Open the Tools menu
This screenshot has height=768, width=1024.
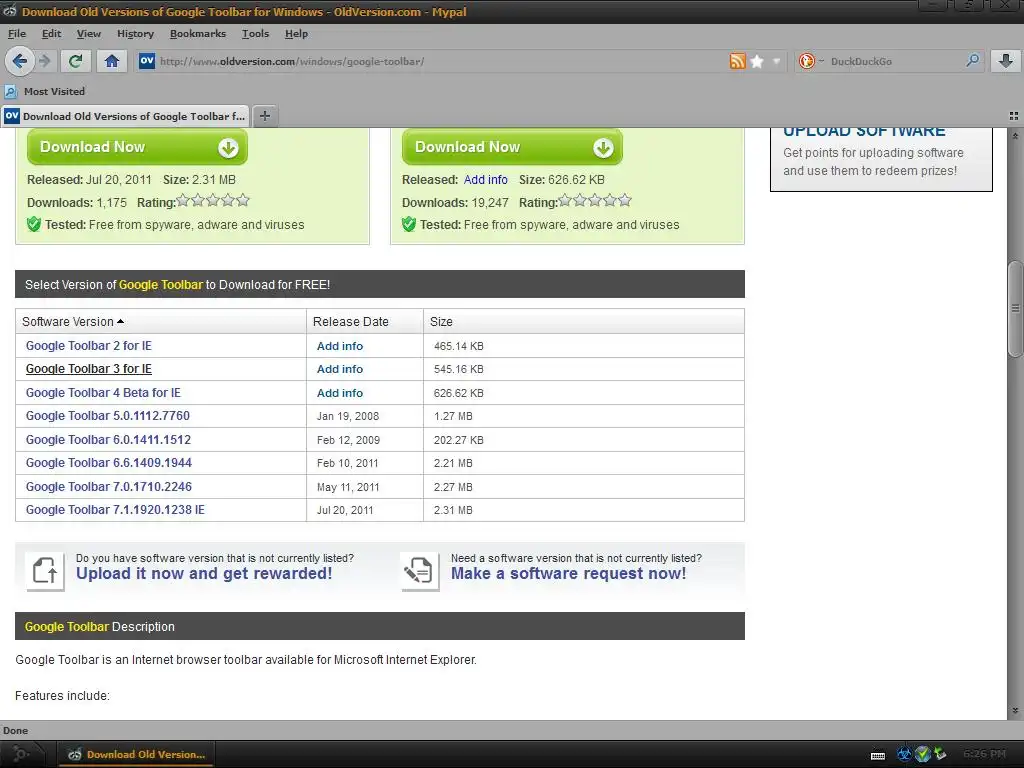pos(255,34)
